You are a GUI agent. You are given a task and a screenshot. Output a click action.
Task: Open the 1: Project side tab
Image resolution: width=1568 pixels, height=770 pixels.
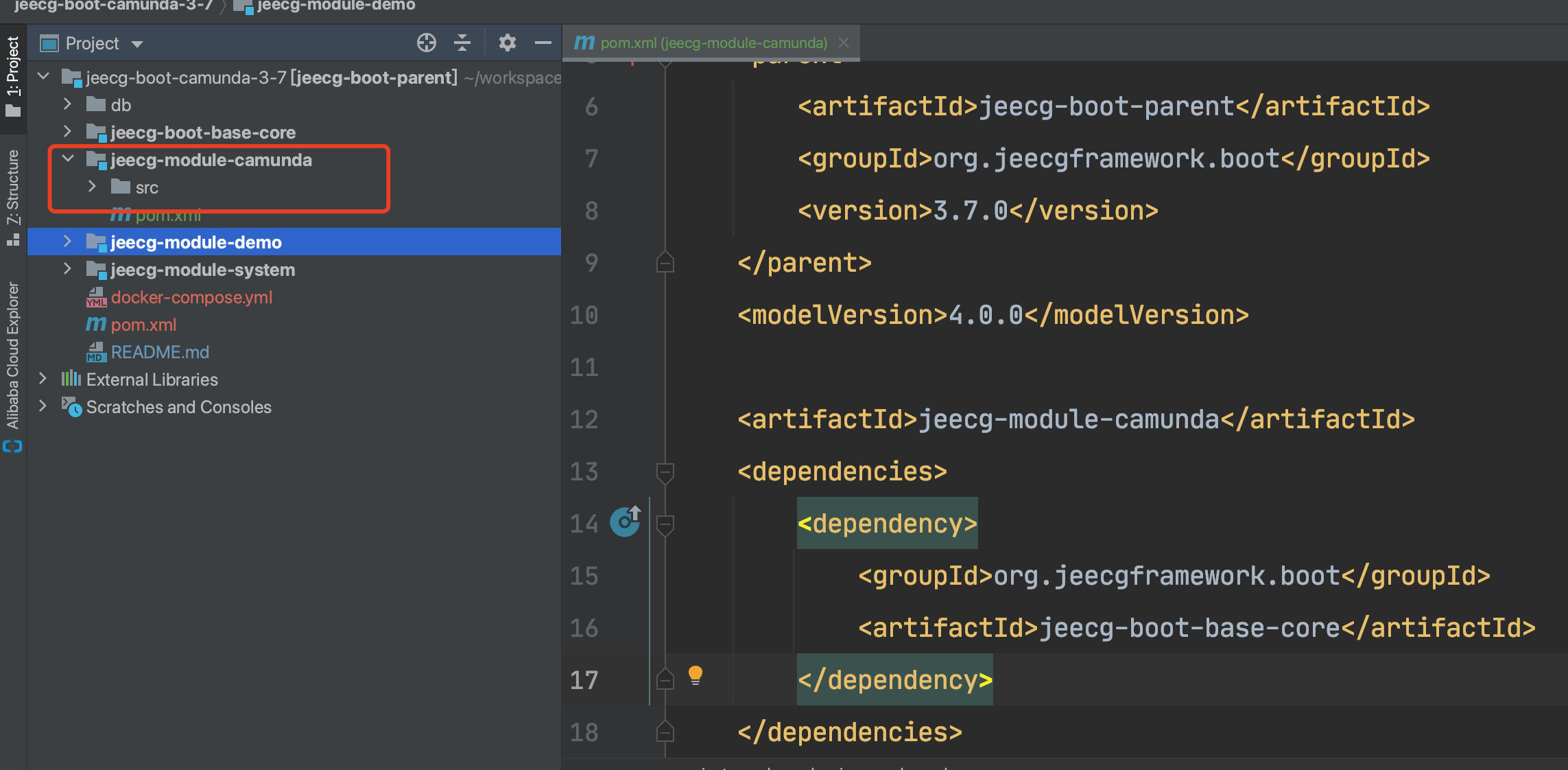coord(13,75)
